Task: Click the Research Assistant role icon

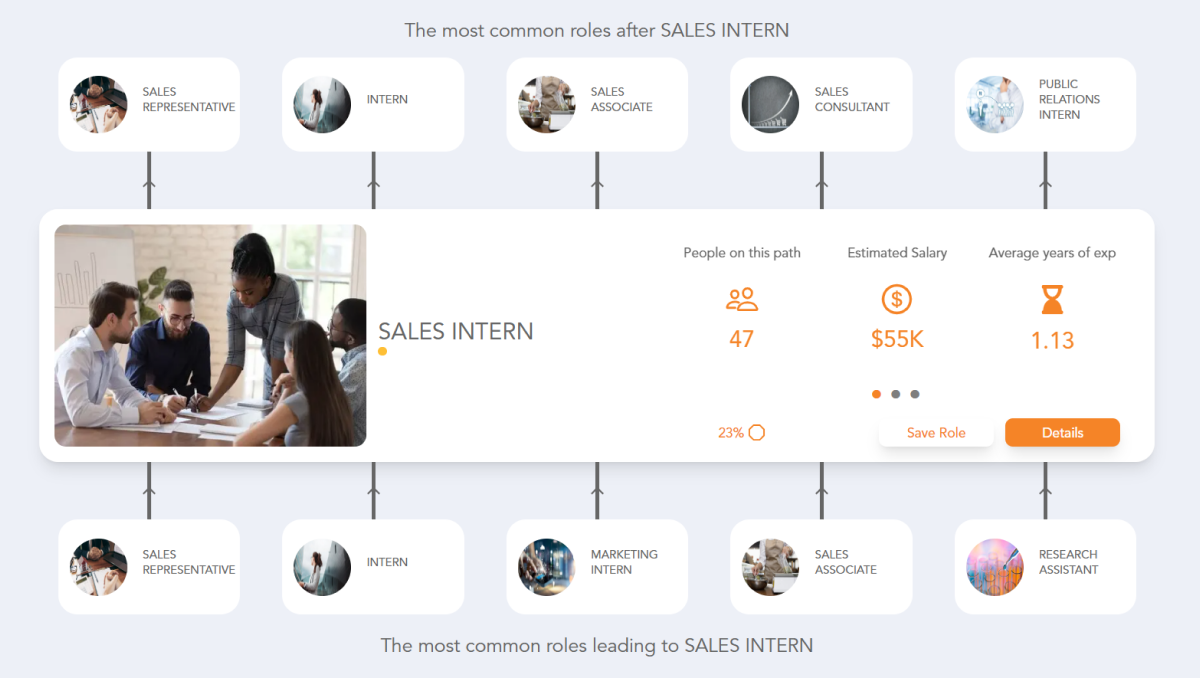Action: 994,566
